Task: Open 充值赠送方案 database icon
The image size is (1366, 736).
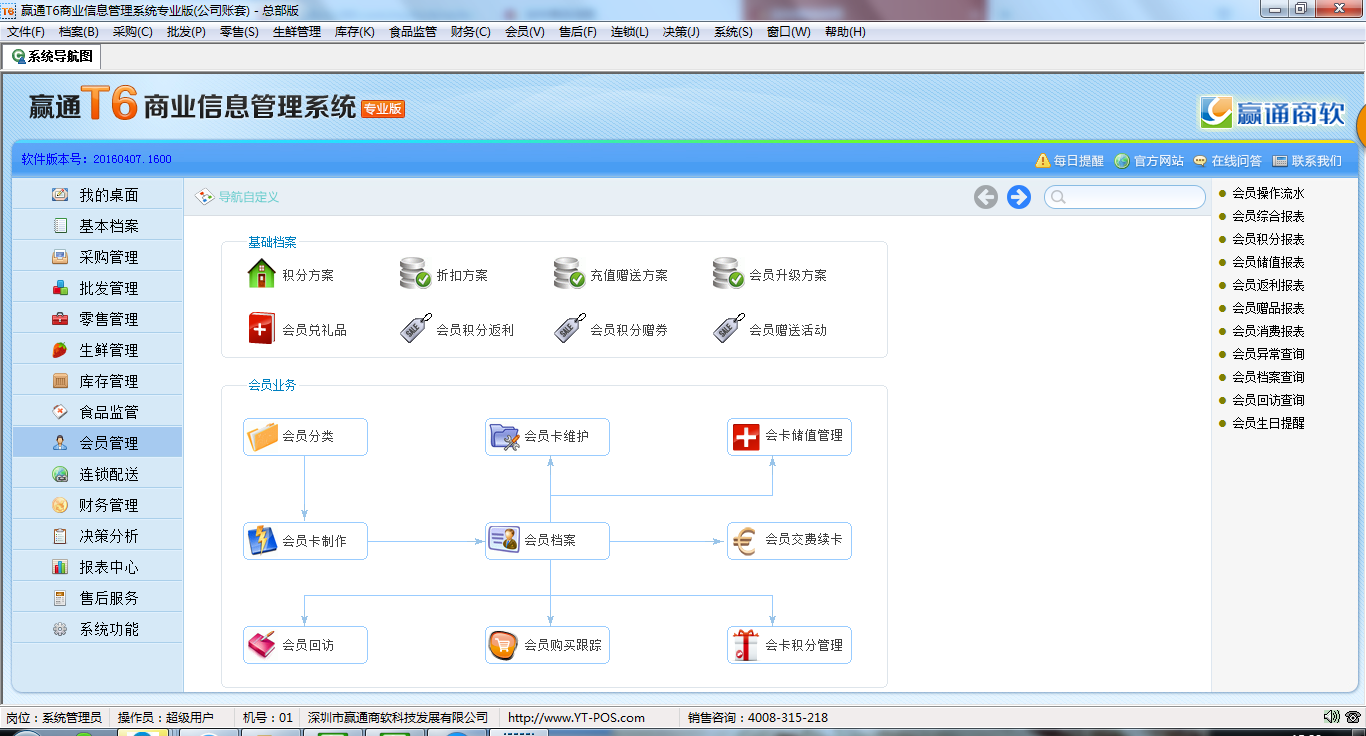Action: 569,274
